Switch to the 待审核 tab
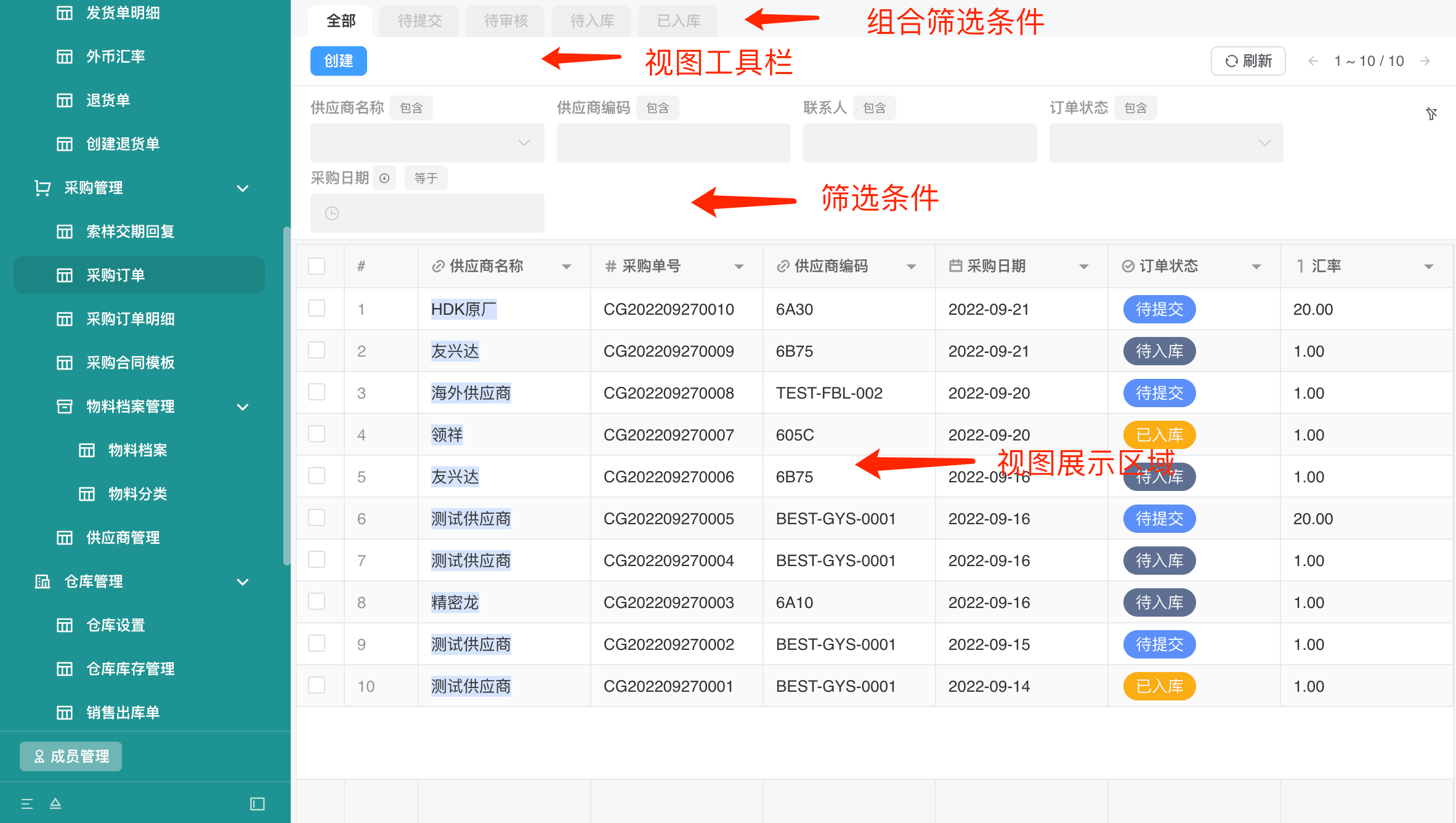Screen dimensions: 1456x823 506,21
